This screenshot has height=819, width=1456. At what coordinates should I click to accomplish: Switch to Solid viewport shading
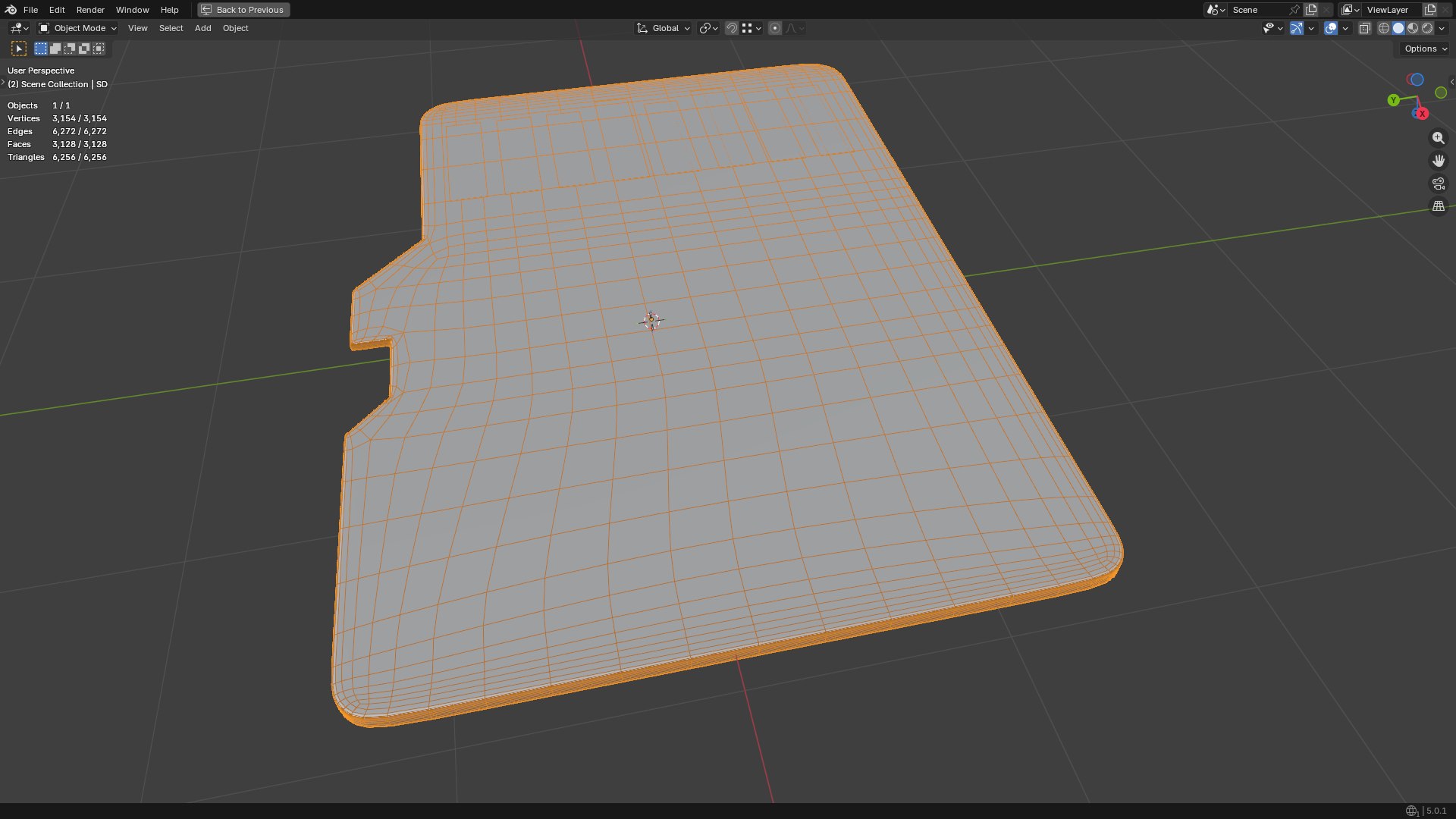[1398, 28]
